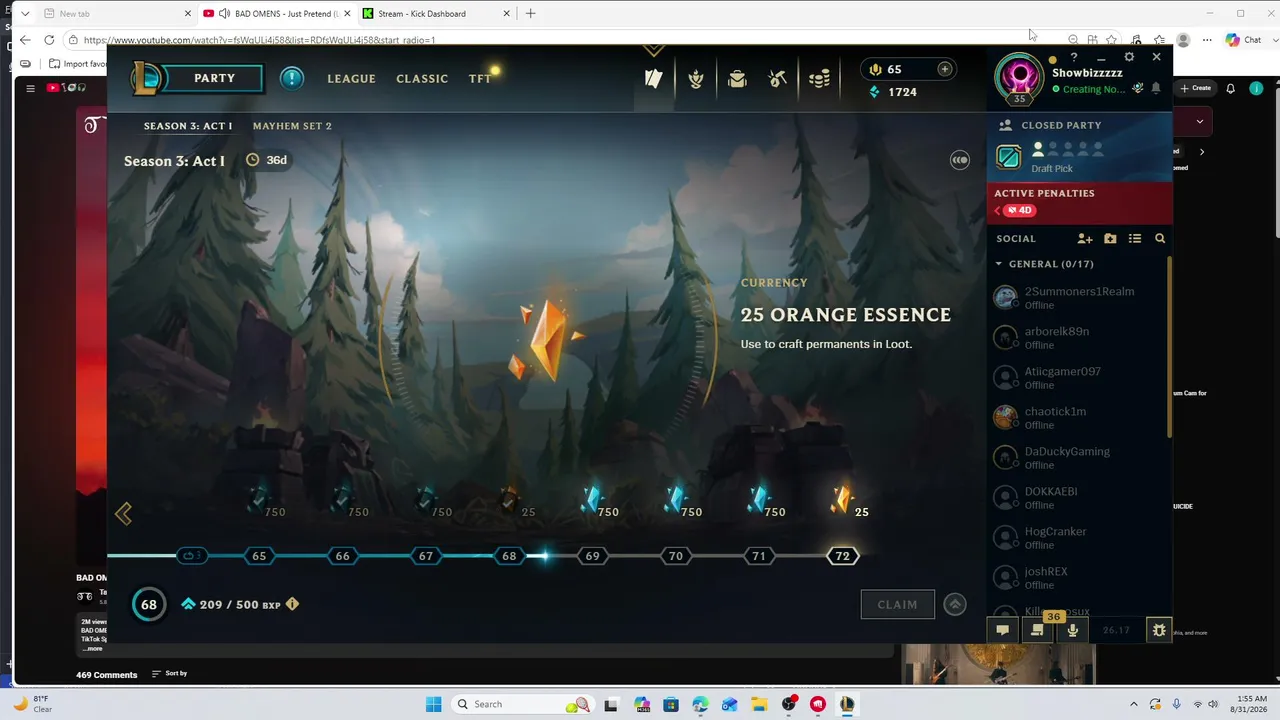The height and width of the screenshot is (720, 1280).
Task: Open Microsoft Store from the taskbar
Action: [x=670, y=704]
